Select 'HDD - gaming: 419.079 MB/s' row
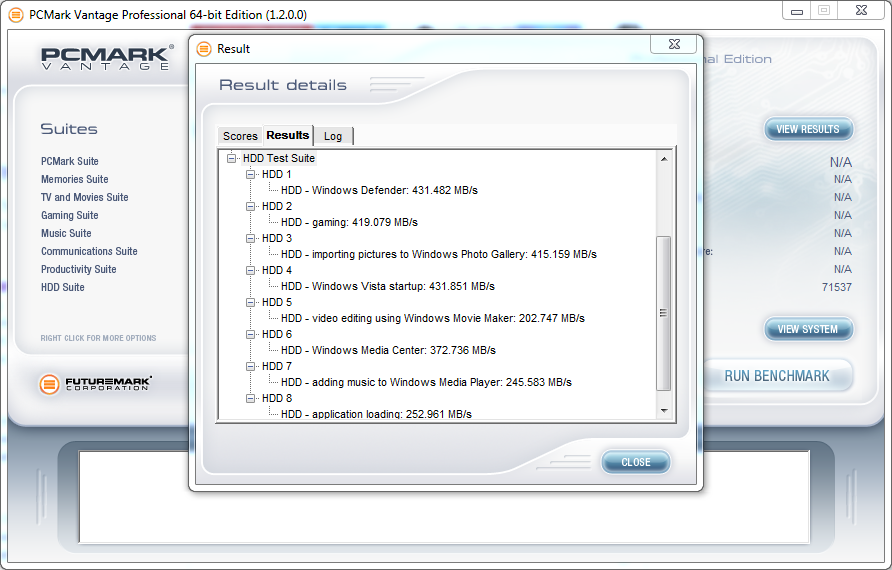This screenshot has height=570, width=892. (349, 222)
